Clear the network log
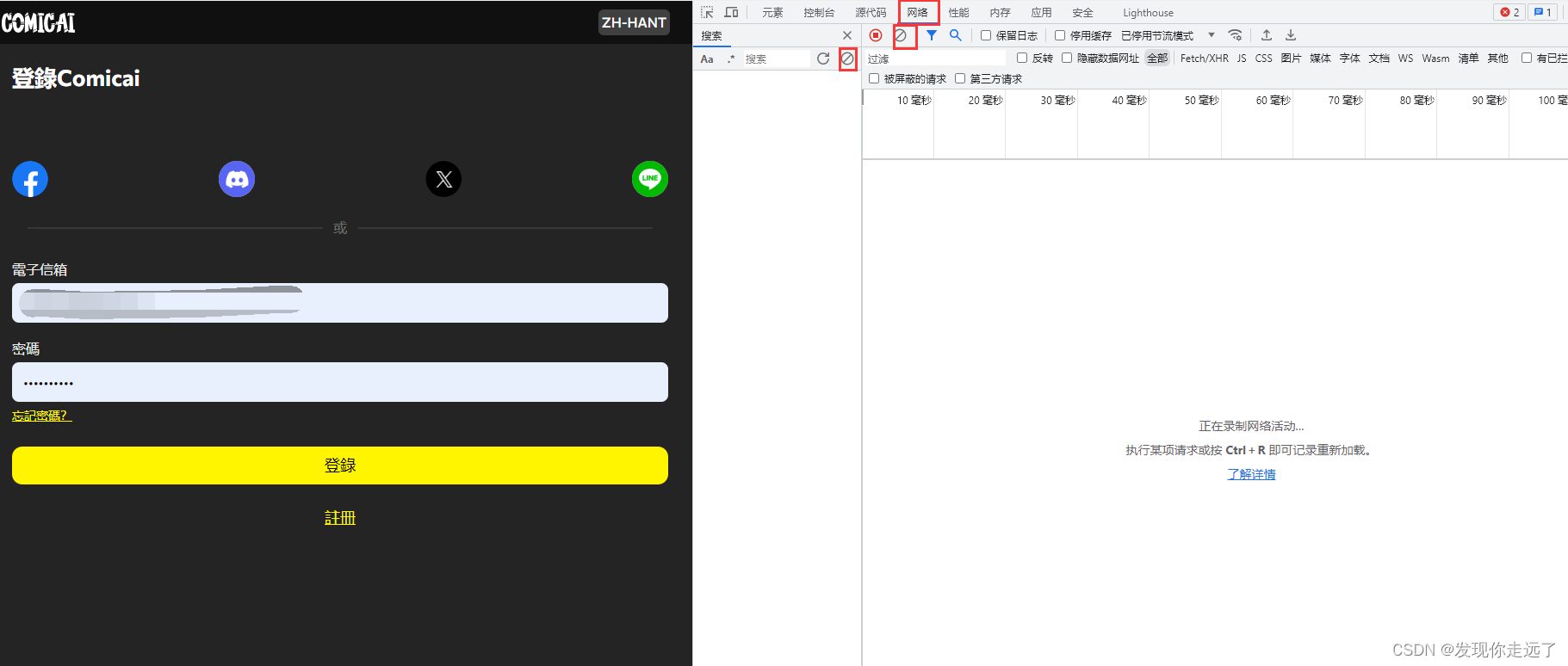Viewport: 1568px width, 666px height. [901, 35]
